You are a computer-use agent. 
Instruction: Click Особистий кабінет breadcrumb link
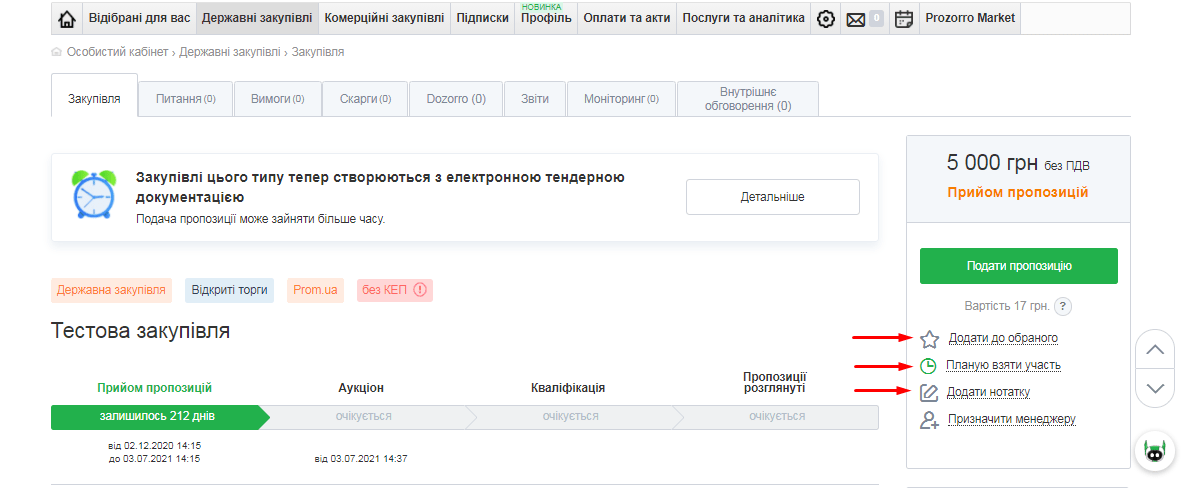118,51
